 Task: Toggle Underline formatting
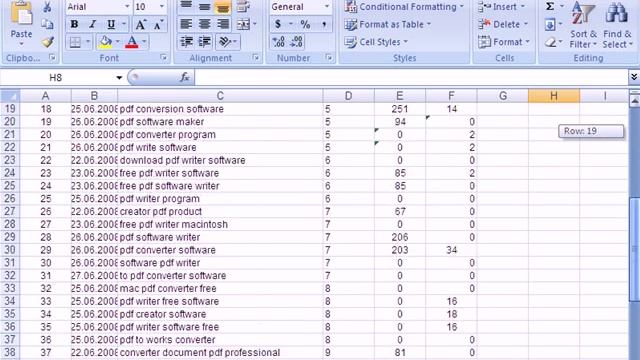[111, 24]
